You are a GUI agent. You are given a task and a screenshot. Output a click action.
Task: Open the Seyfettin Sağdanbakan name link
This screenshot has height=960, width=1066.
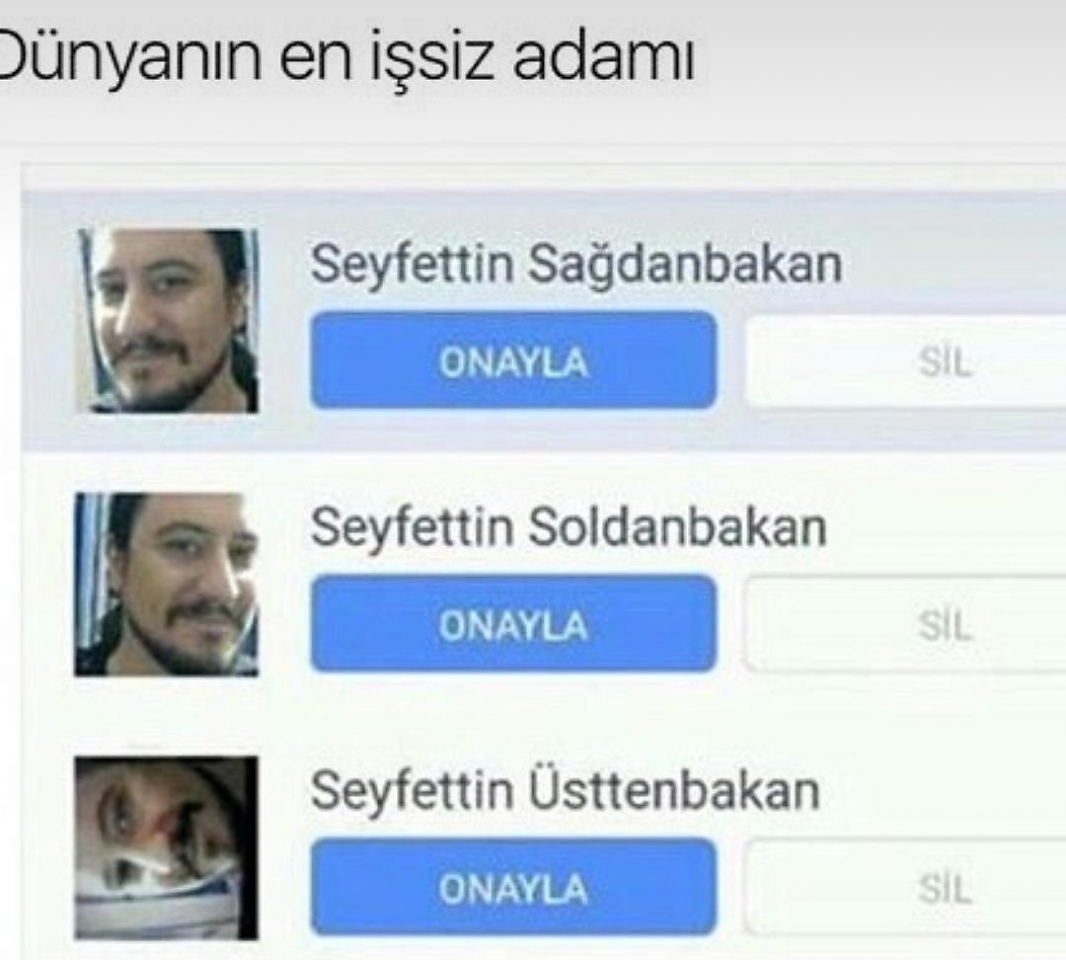coord(576,264)
